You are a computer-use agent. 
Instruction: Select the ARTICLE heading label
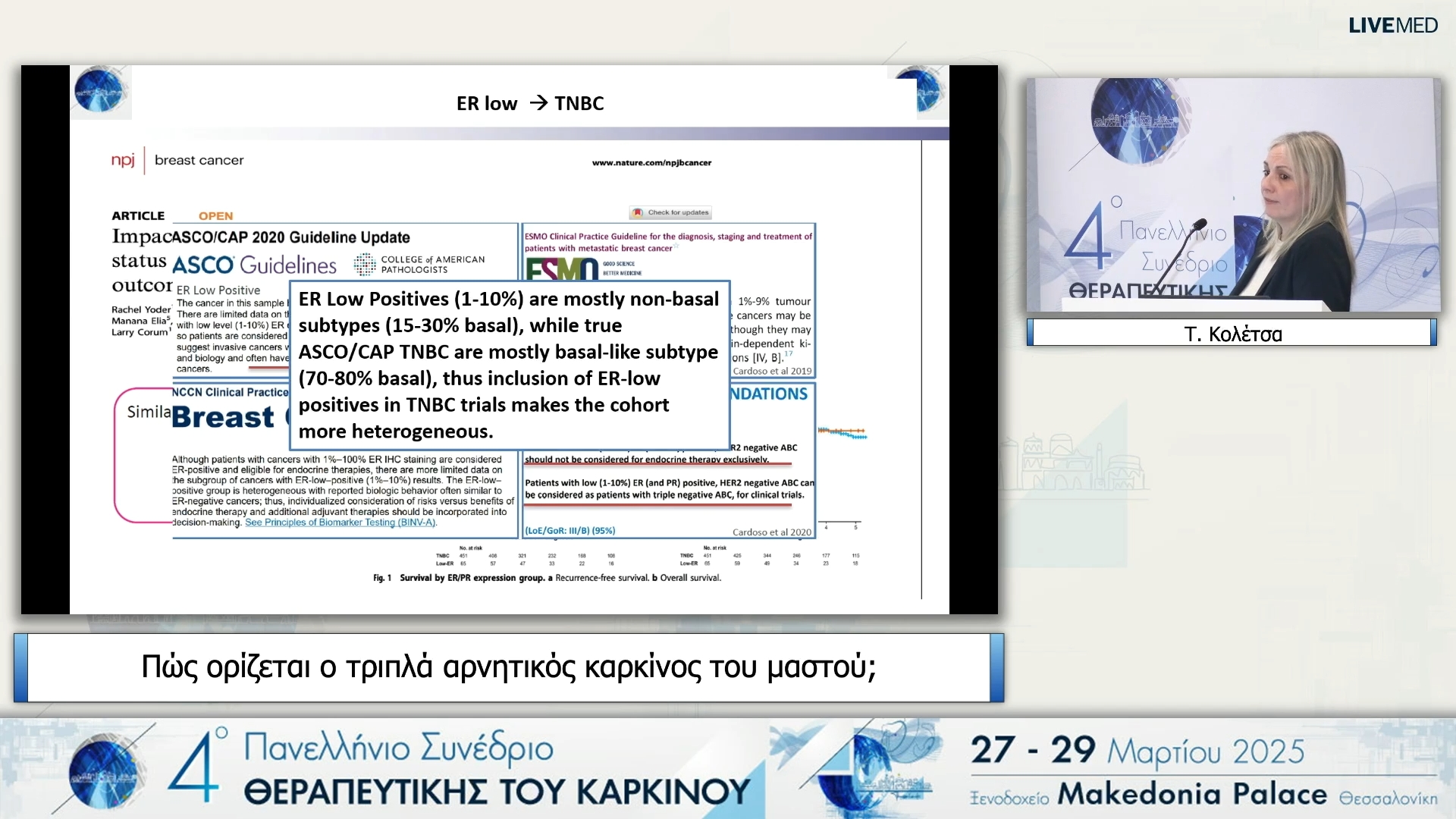click(x=137, y=215)
